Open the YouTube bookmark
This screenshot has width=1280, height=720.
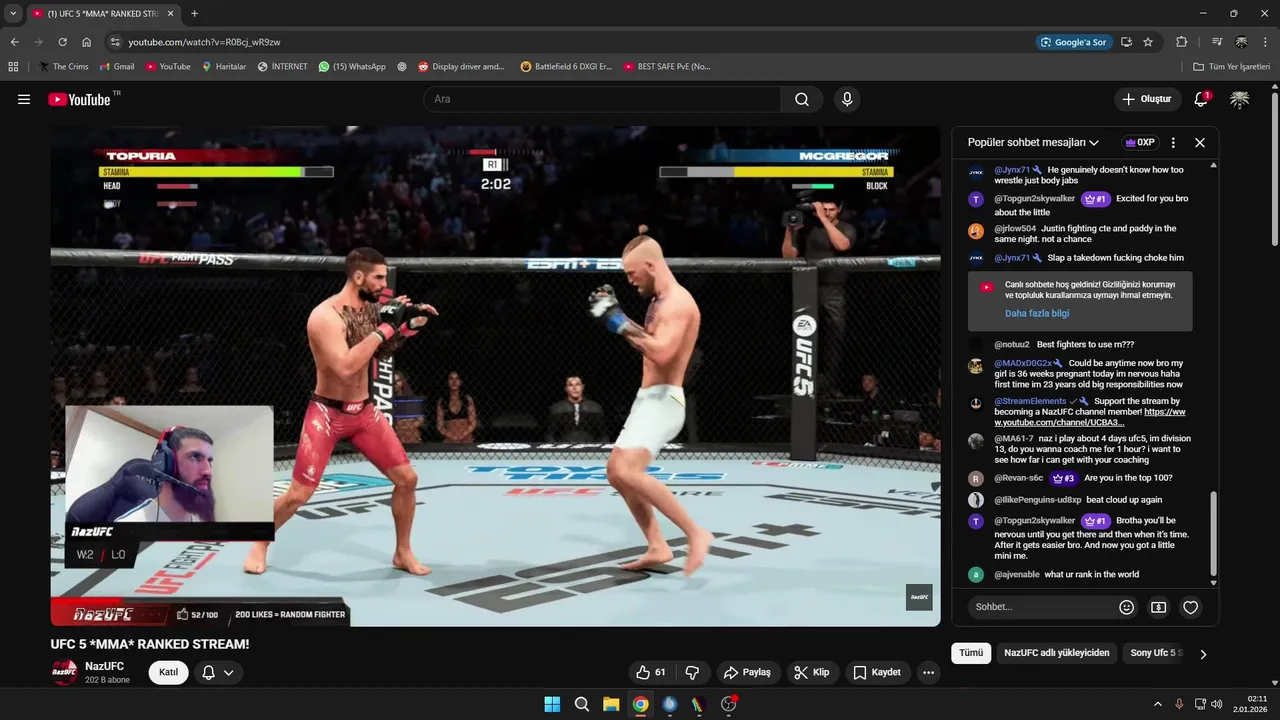coord(168,66)
